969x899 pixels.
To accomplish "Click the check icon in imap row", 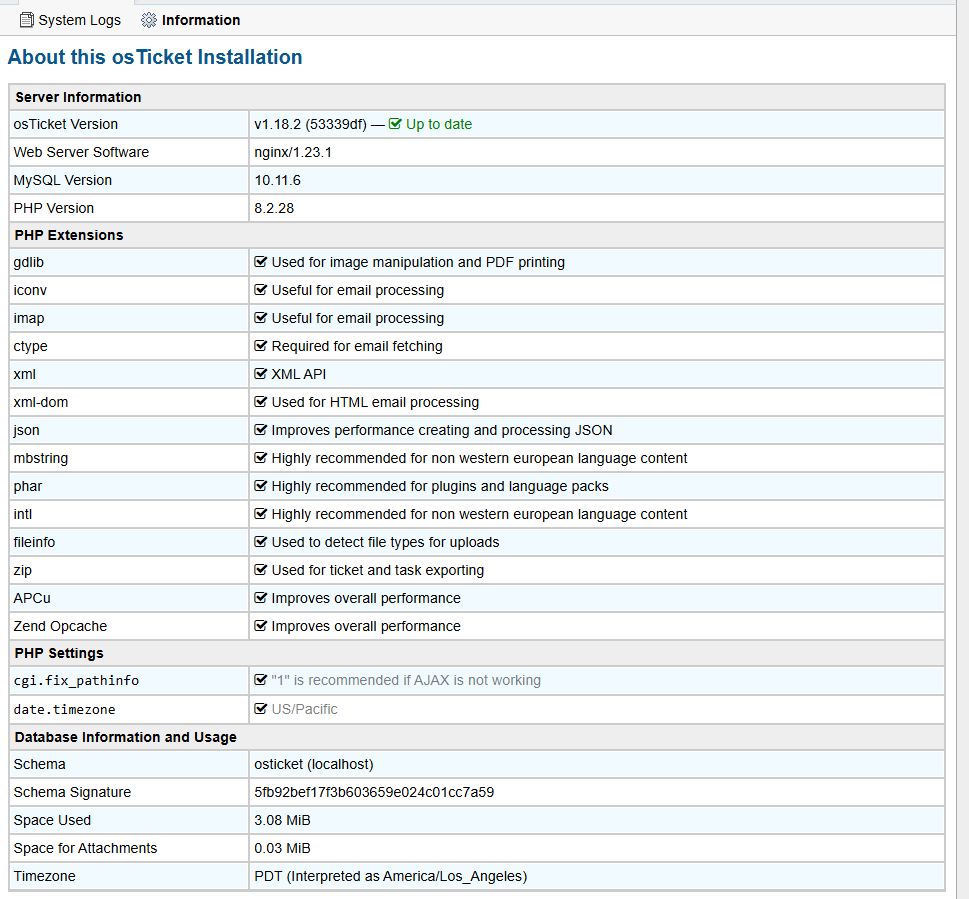I will click(x=260, y=318).
